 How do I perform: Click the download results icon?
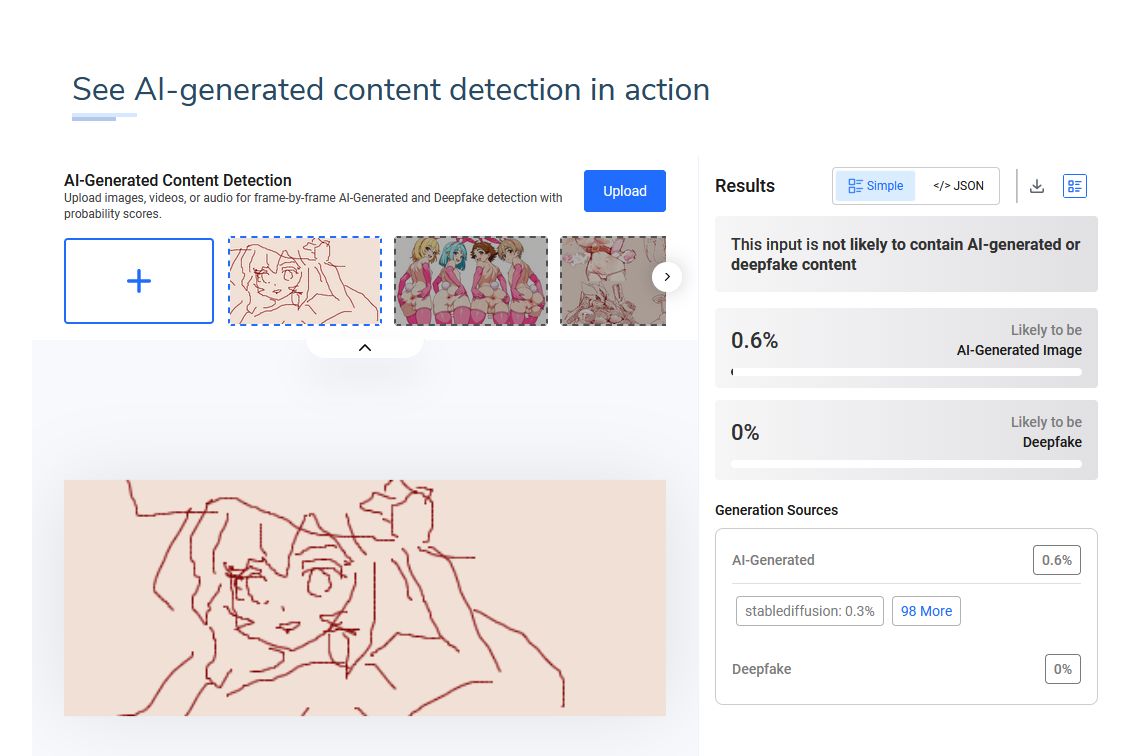(x=1037, y=186)
